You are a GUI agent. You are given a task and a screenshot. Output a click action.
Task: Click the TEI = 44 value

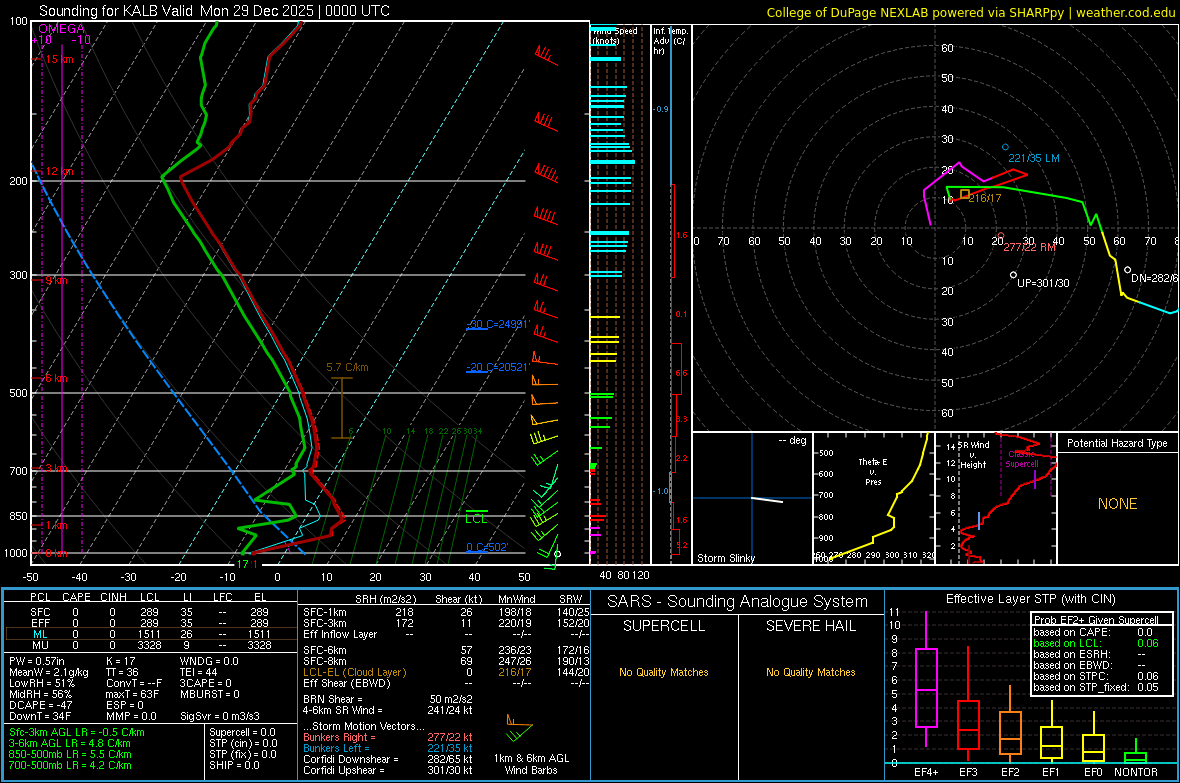click(199, 672)
